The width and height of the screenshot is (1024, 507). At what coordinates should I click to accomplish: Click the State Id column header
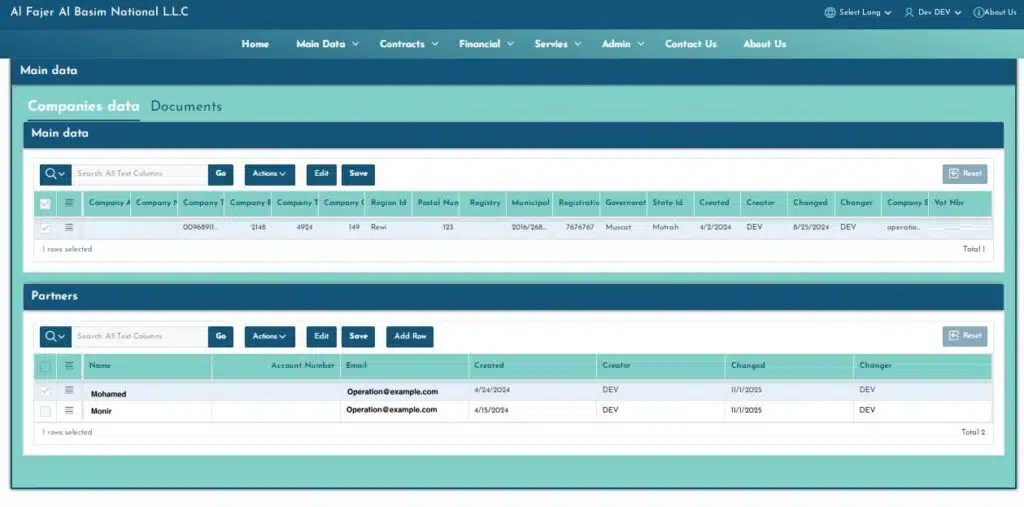670,203
